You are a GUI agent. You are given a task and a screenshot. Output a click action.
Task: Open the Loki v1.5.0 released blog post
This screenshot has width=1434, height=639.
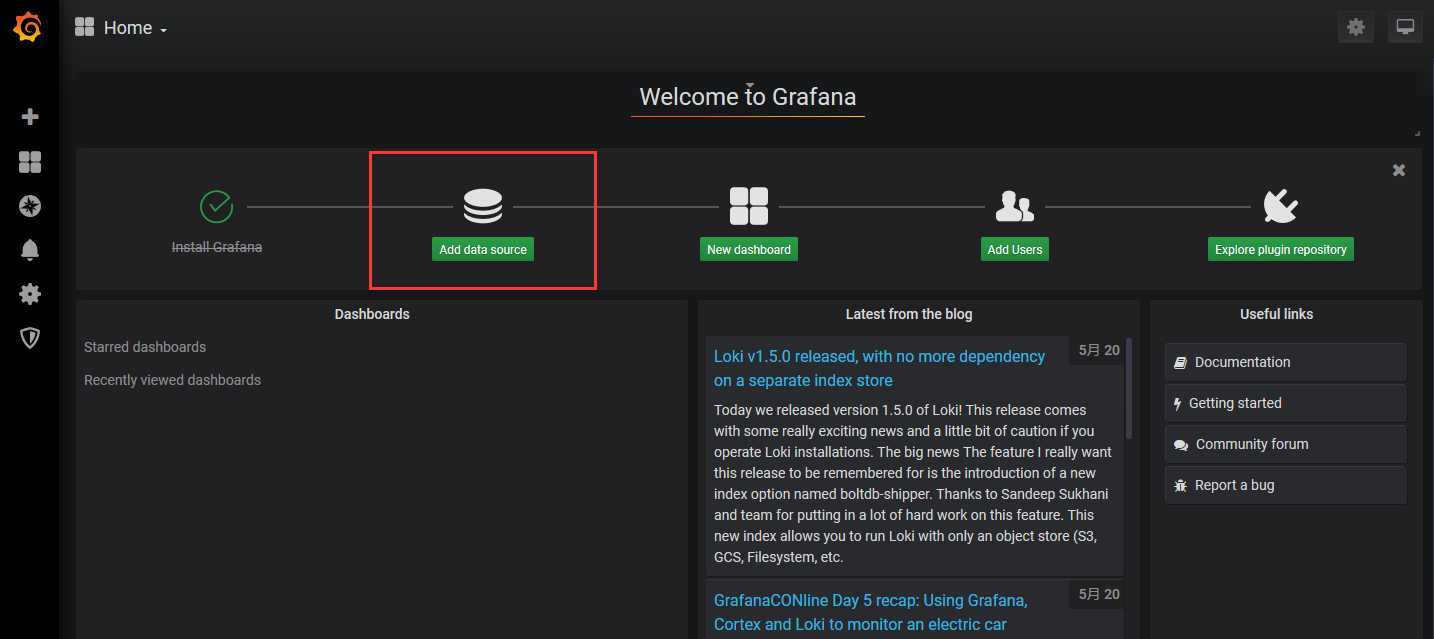[x=879, y=368]
